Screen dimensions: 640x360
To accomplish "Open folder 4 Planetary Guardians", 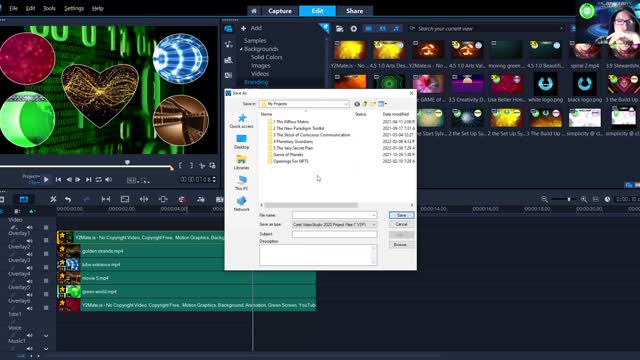I will pos(290,142).
